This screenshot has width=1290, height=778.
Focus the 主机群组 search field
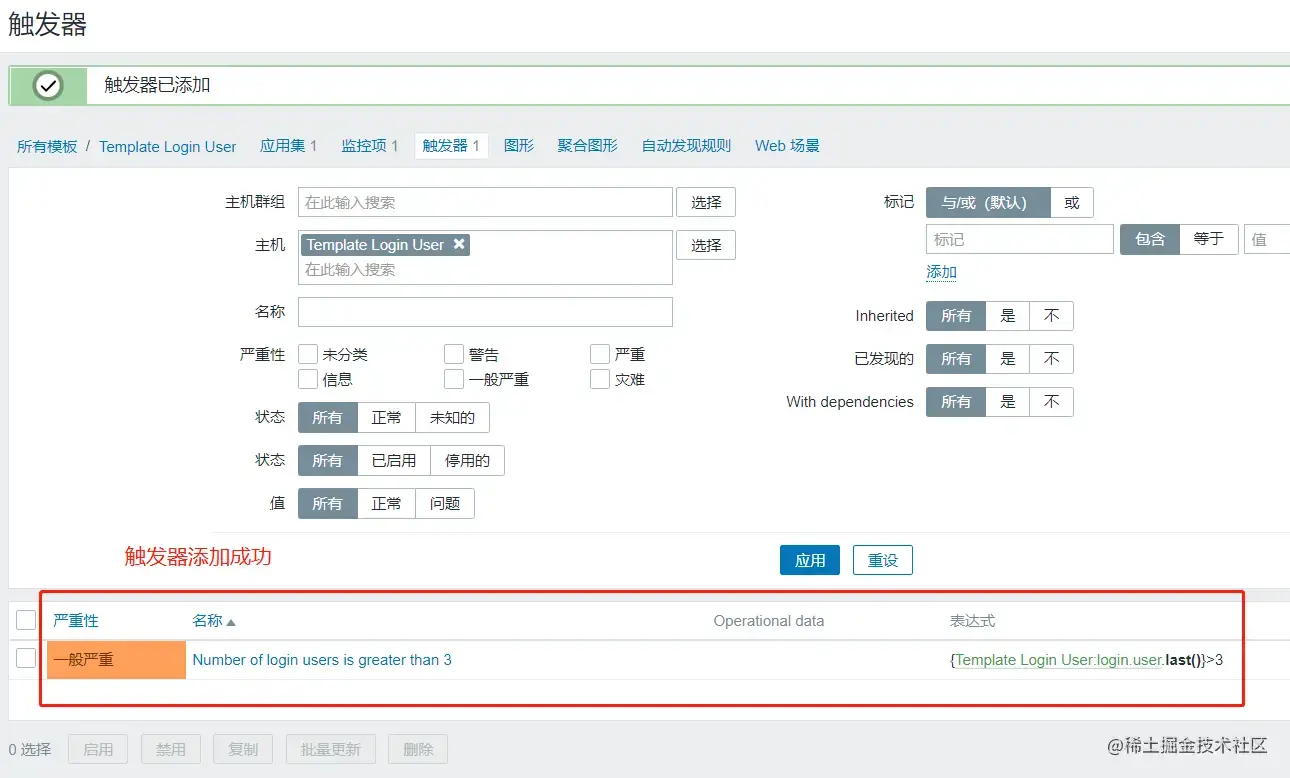click(485, 202)
